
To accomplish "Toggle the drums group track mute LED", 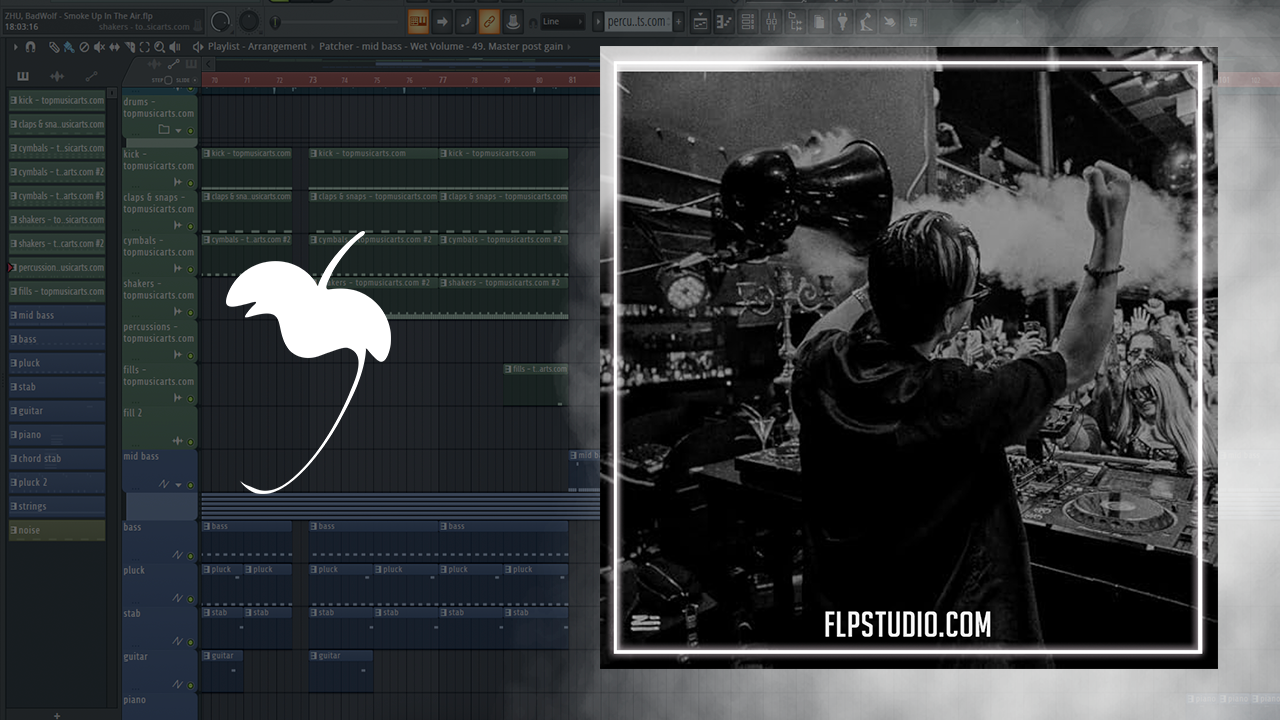I will point(190,130).
